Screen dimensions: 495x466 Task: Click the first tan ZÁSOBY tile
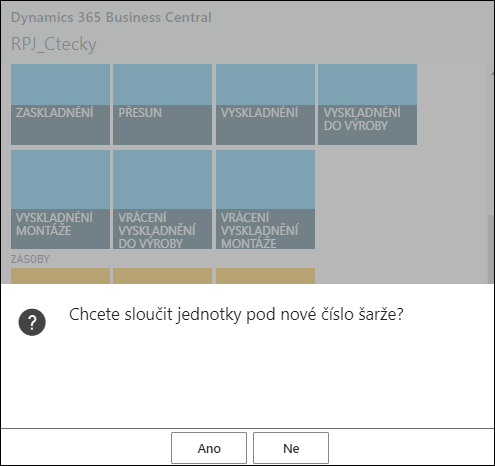click(x=60, y=276)
